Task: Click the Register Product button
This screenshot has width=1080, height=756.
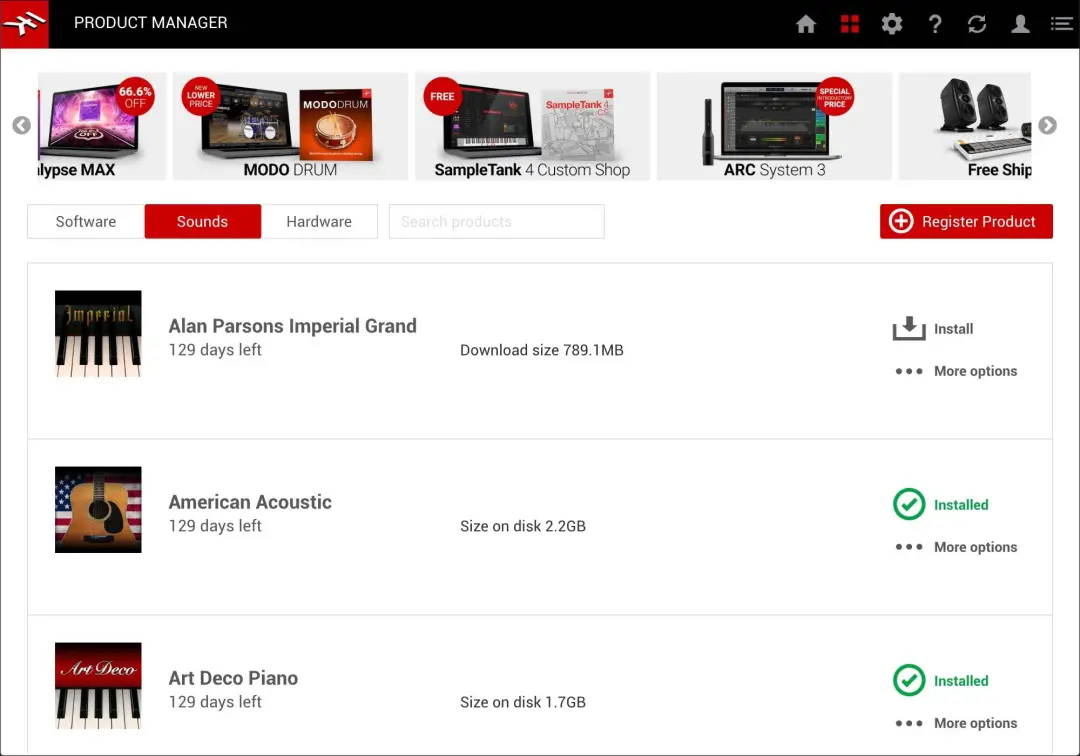Action: point(966,221)
